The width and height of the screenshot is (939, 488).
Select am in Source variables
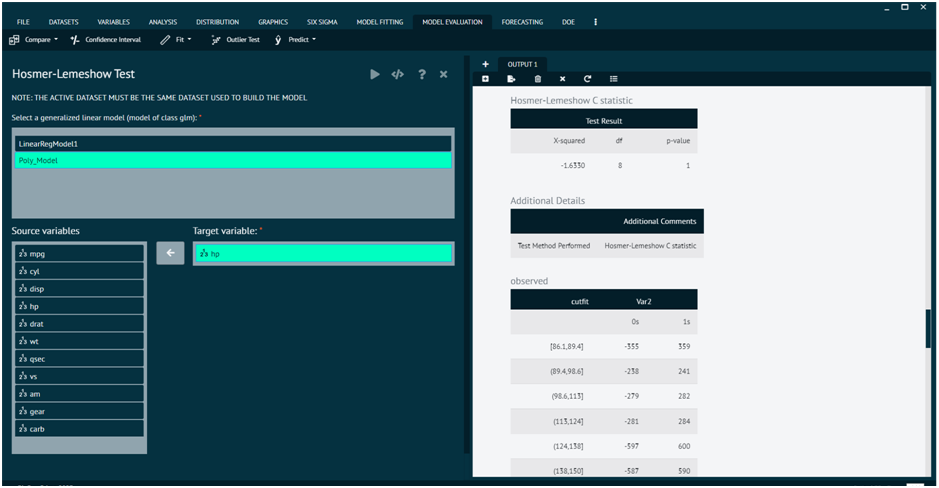pos(80,393)
